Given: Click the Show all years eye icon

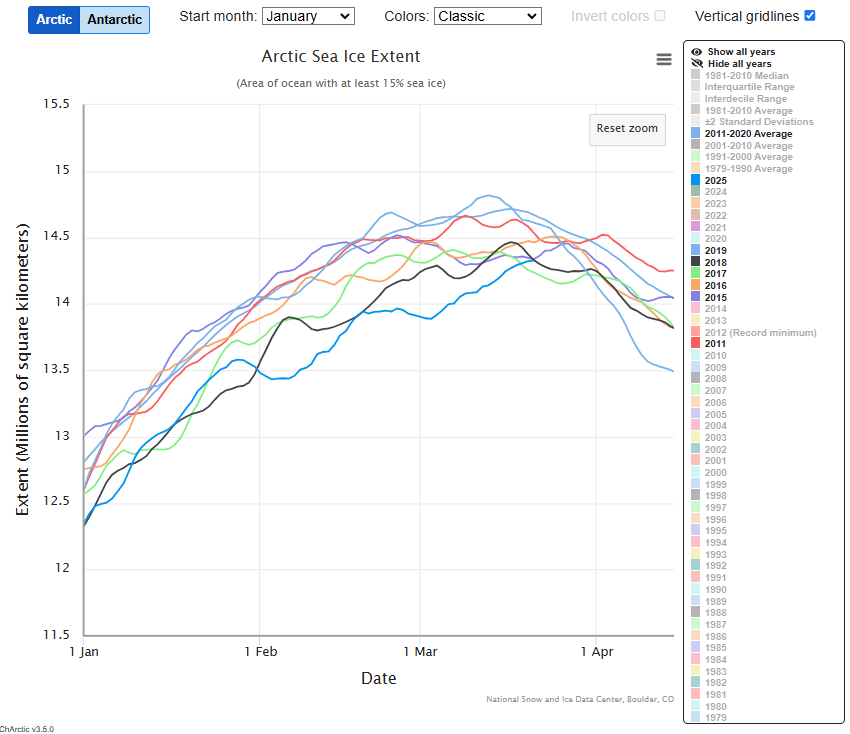Looking at the screenshot, I should coord(696,52).
